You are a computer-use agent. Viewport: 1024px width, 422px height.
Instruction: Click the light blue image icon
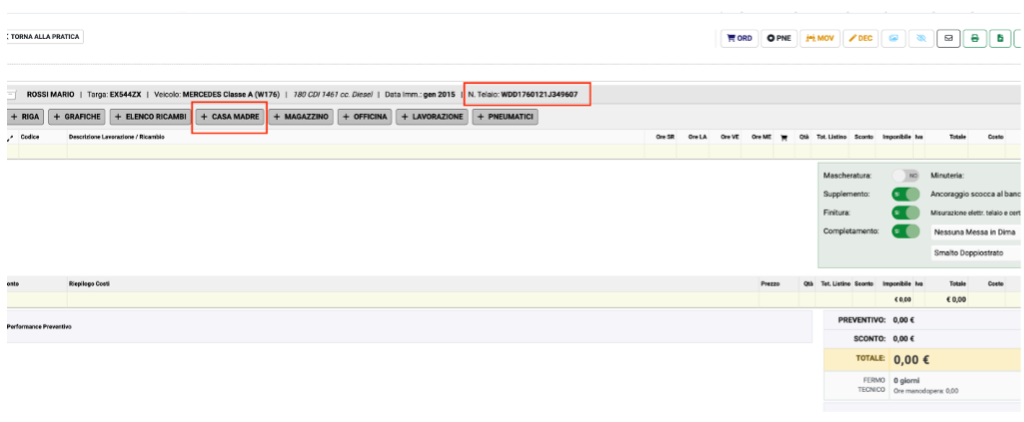point(893,39)
